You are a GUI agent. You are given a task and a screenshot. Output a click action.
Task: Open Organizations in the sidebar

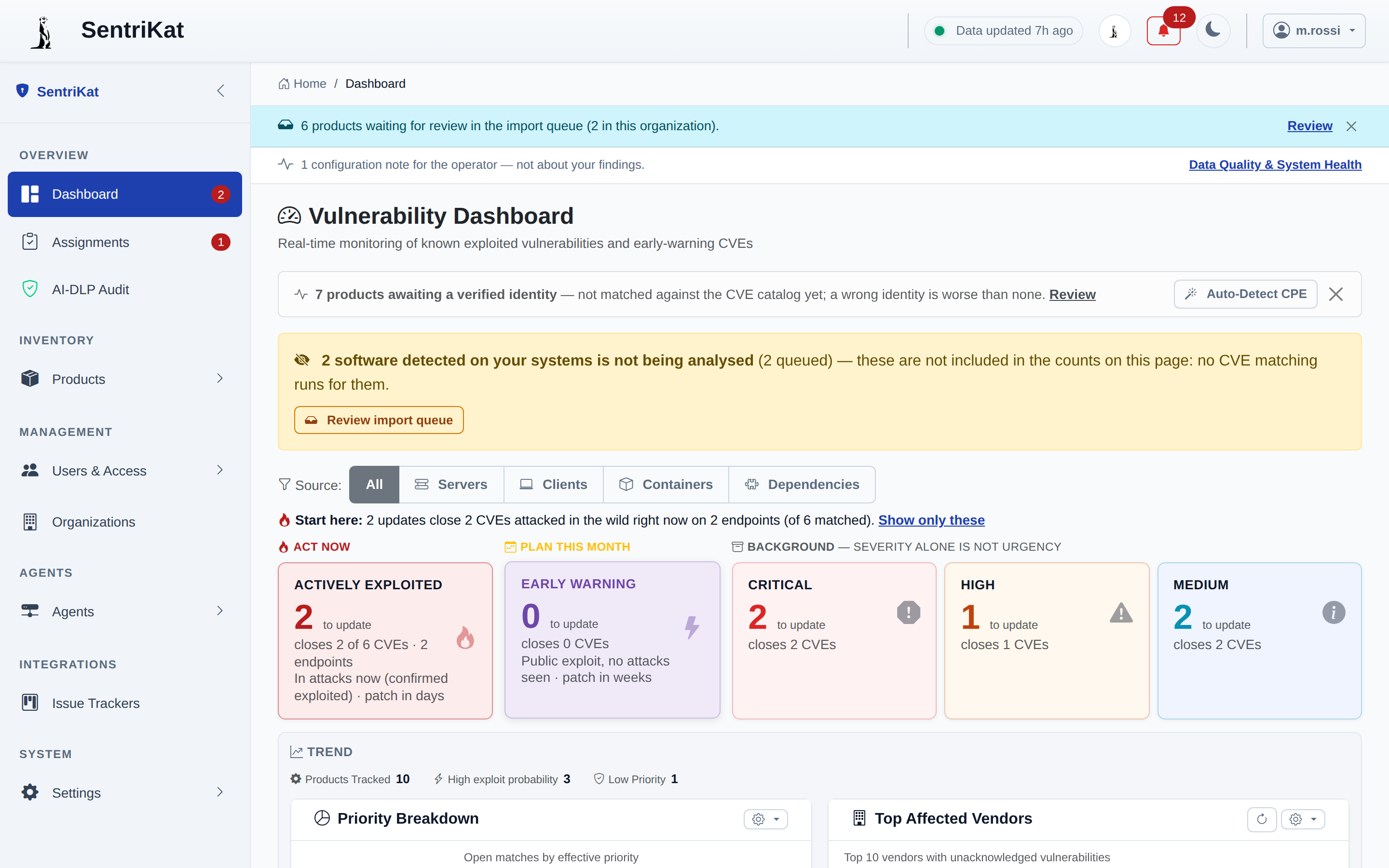pyautogui.click(x=124, y=522)
